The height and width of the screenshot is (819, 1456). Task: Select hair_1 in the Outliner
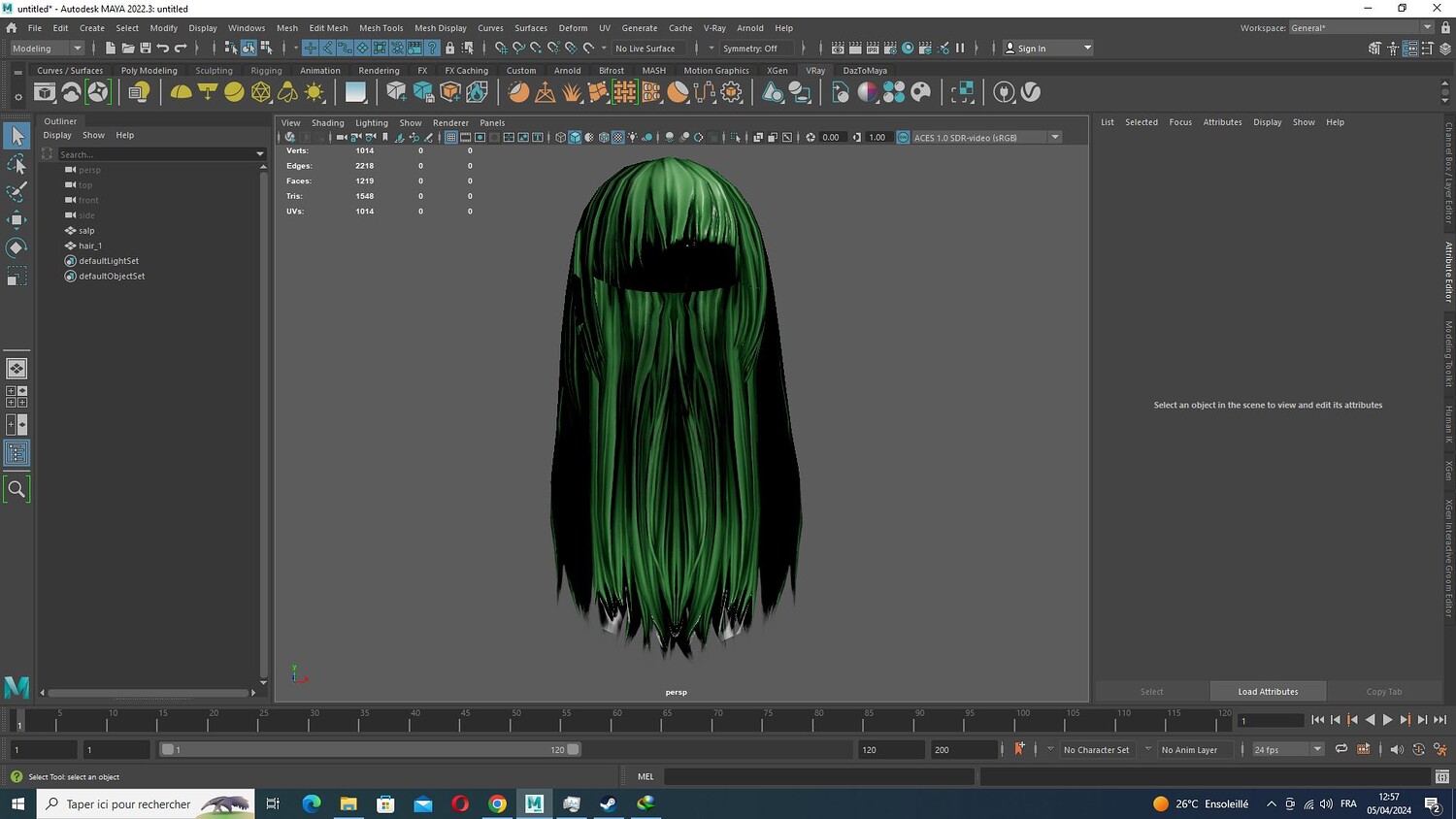[90, 246]
